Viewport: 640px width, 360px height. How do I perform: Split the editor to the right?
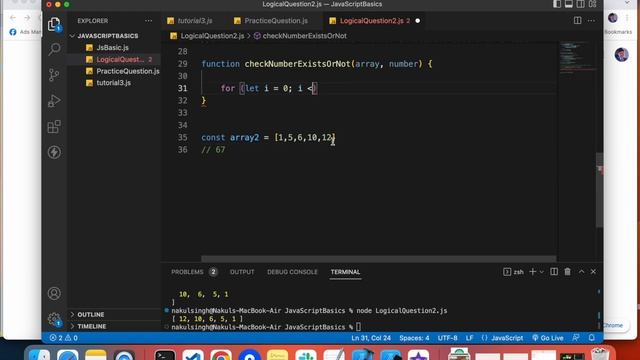pyautogui.click(x=577, y=20)
